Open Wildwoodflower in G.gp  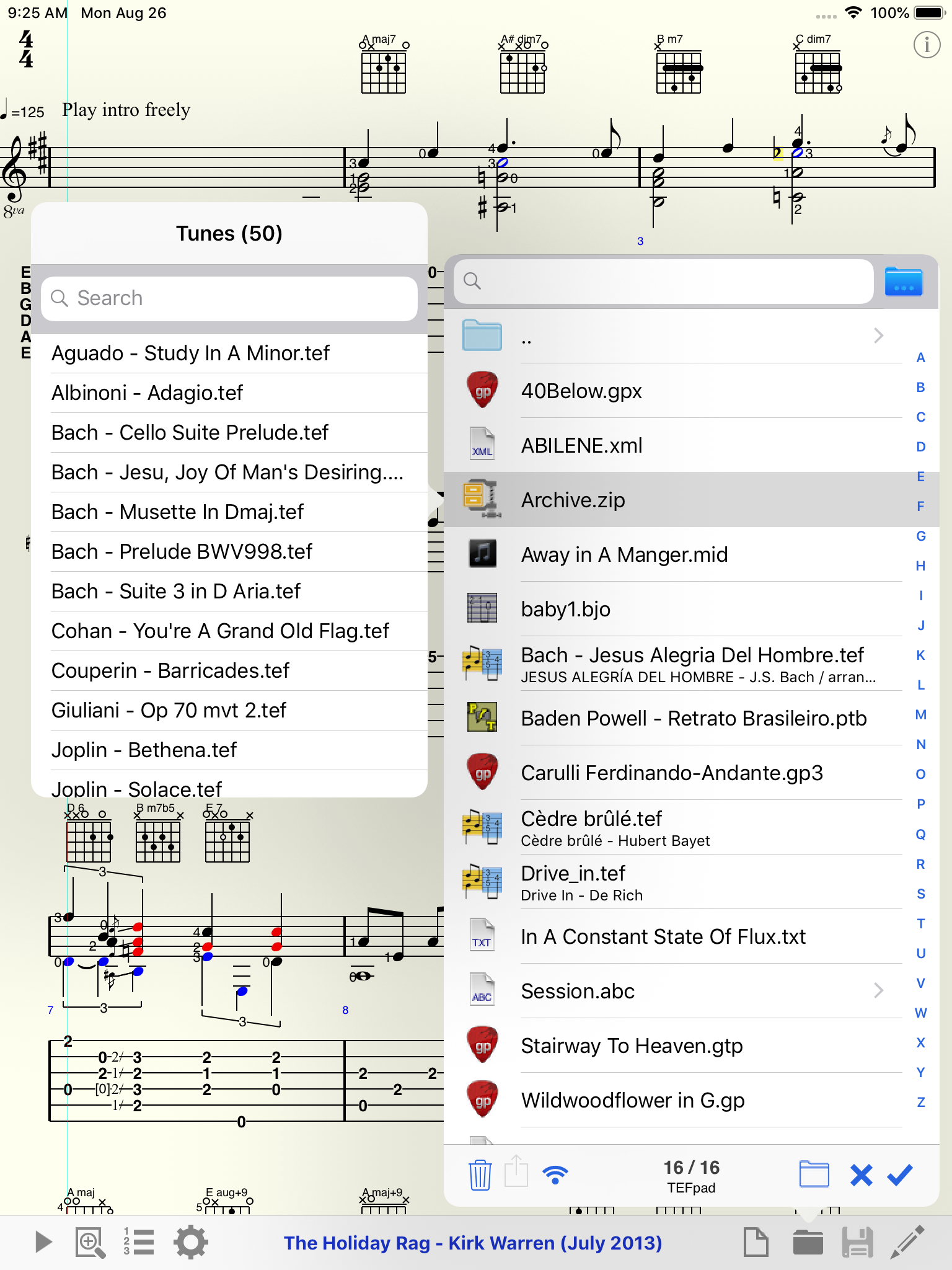[x=673, y=1100]
